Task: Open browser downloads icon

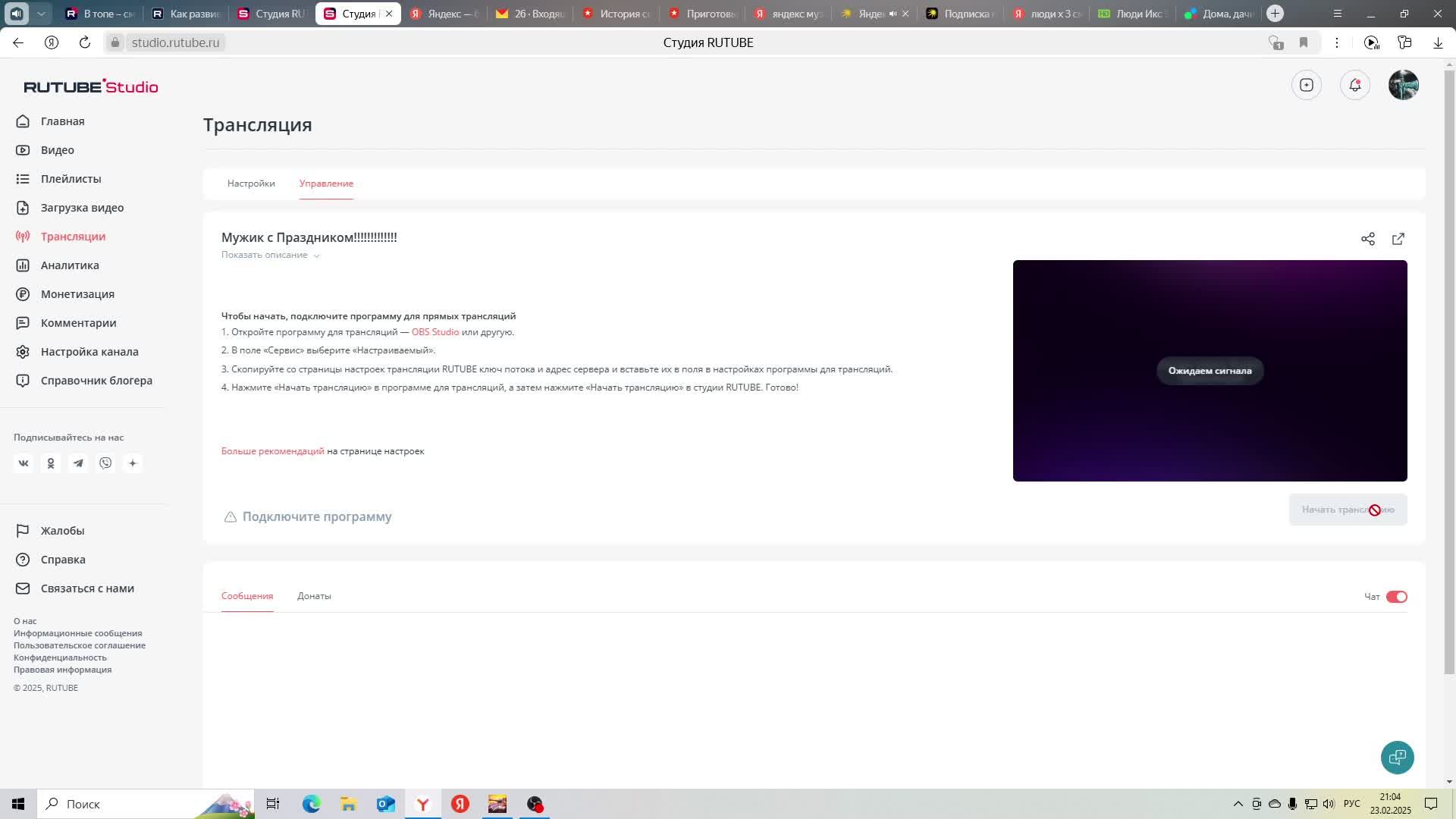Action: click(1438, 42)
